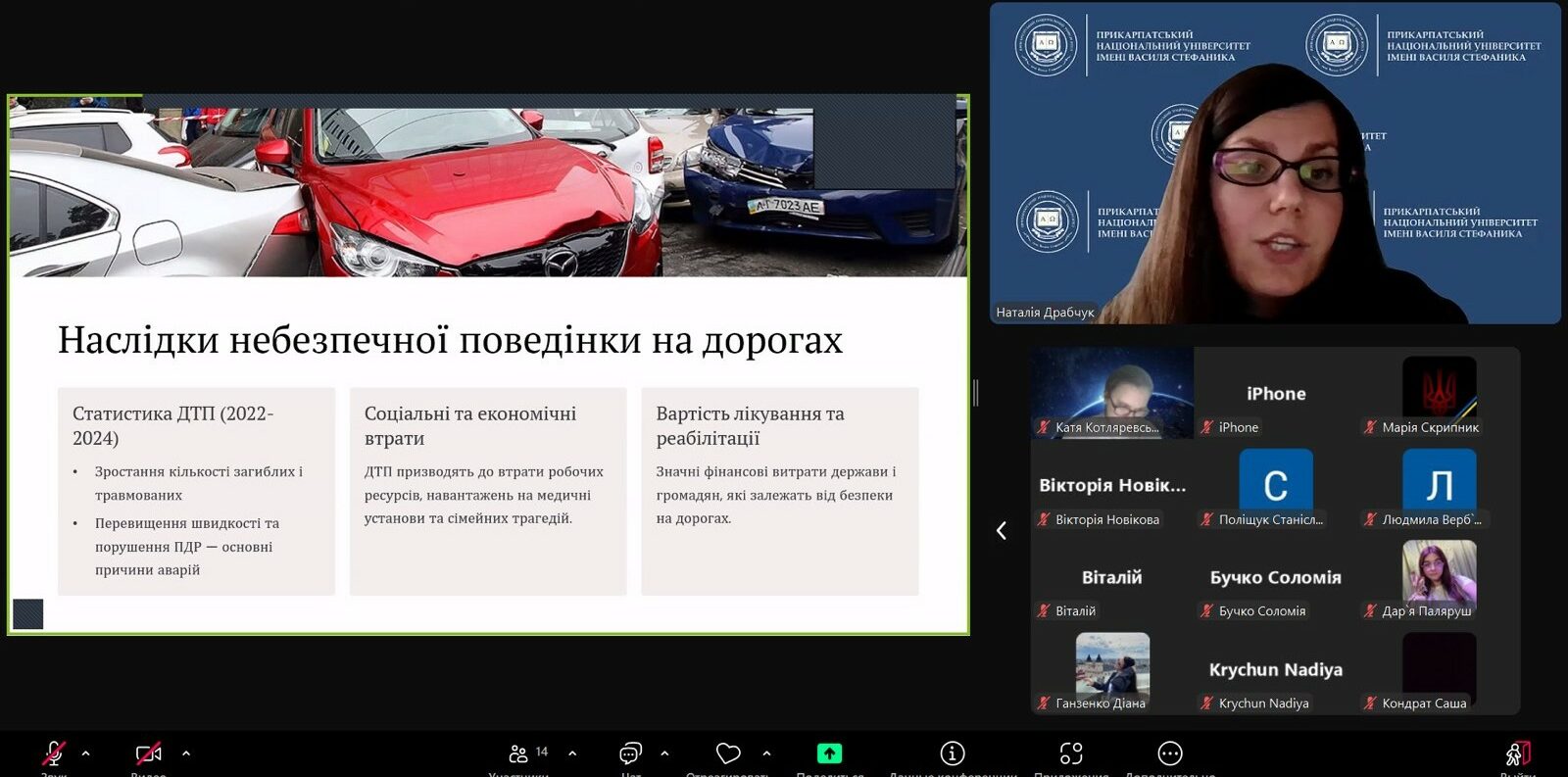
Task: Turn on the video camera
Action: (x=148, y=753)
